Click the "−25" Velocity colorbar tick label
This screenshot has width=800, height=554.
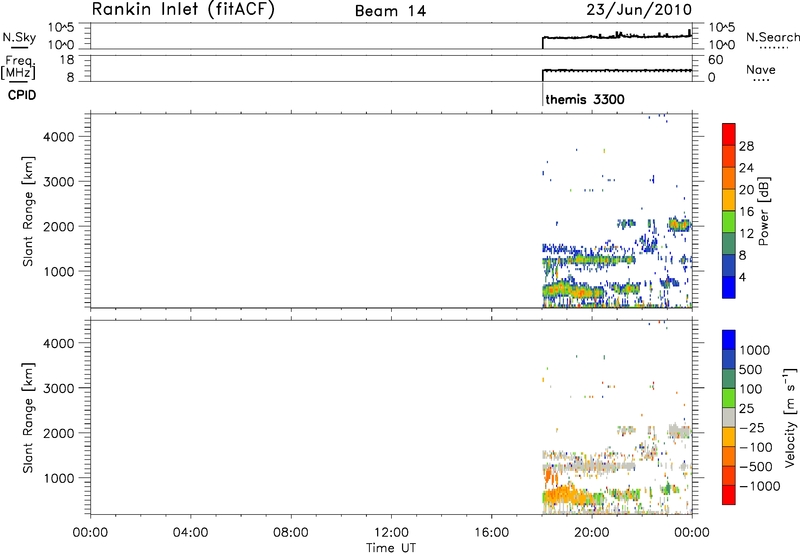click(x=752, y=427)
